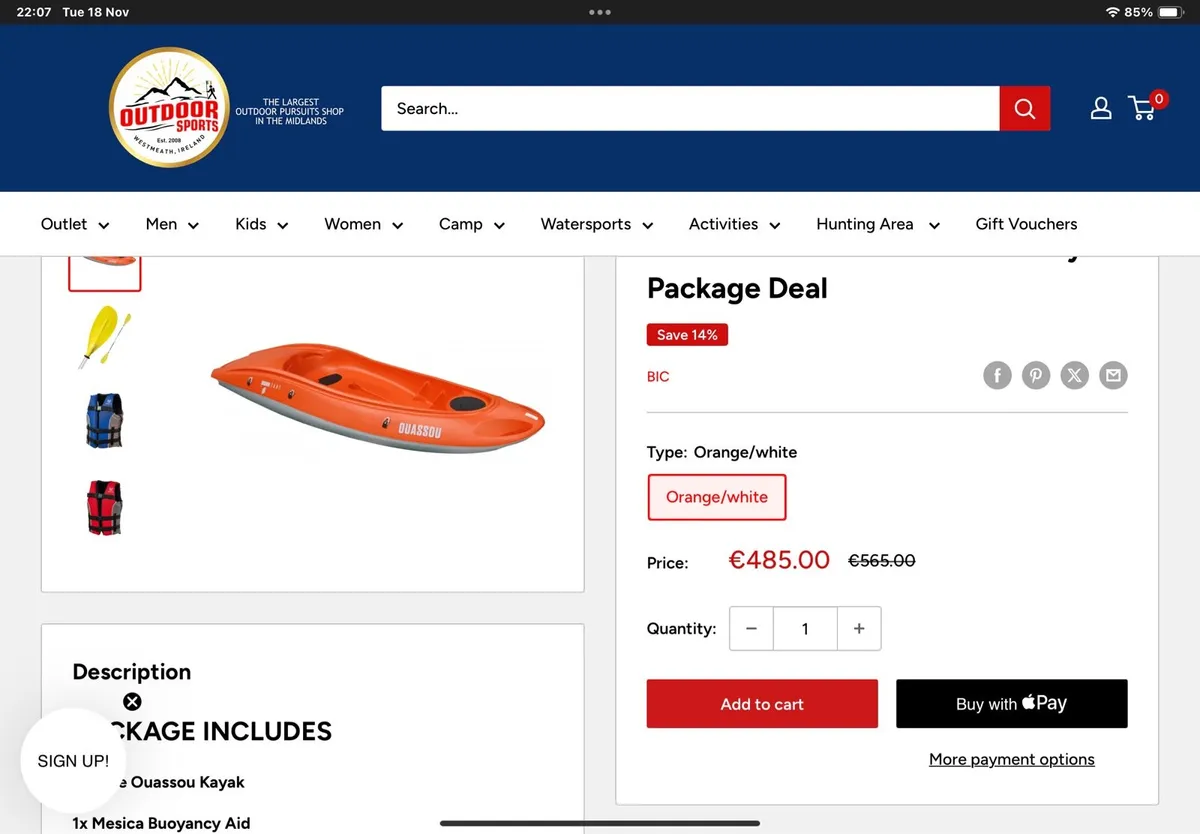Image resolution: width=1200 pixels, height=834 pixels.
Task: Decrease quantity with minus button
Action: [751, 629]
